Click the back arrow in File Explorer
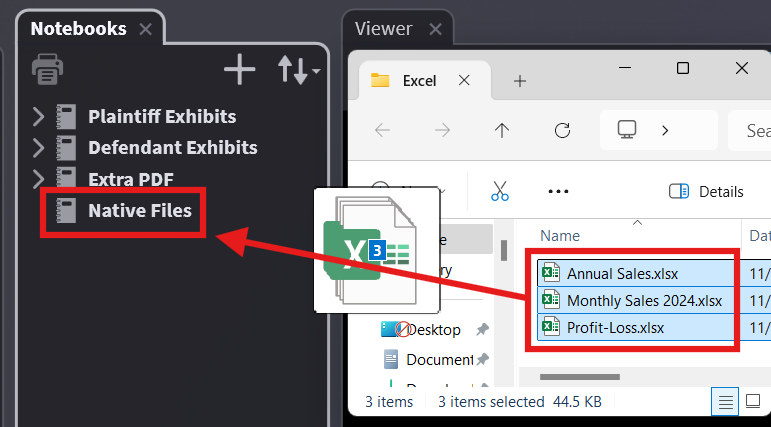Image resolution: width=771 pixels, height=427 pixels. [382, 130]
